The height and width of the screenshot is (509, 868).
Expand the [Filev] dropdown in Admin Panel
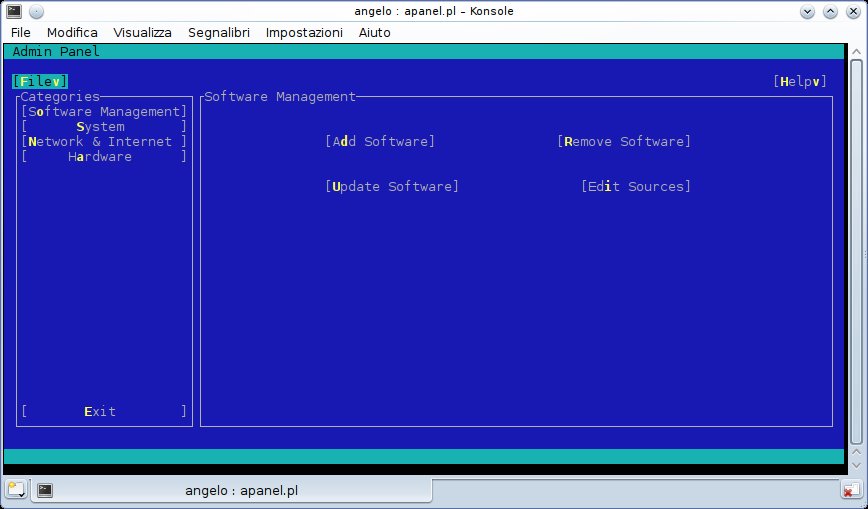click(40, 81)
